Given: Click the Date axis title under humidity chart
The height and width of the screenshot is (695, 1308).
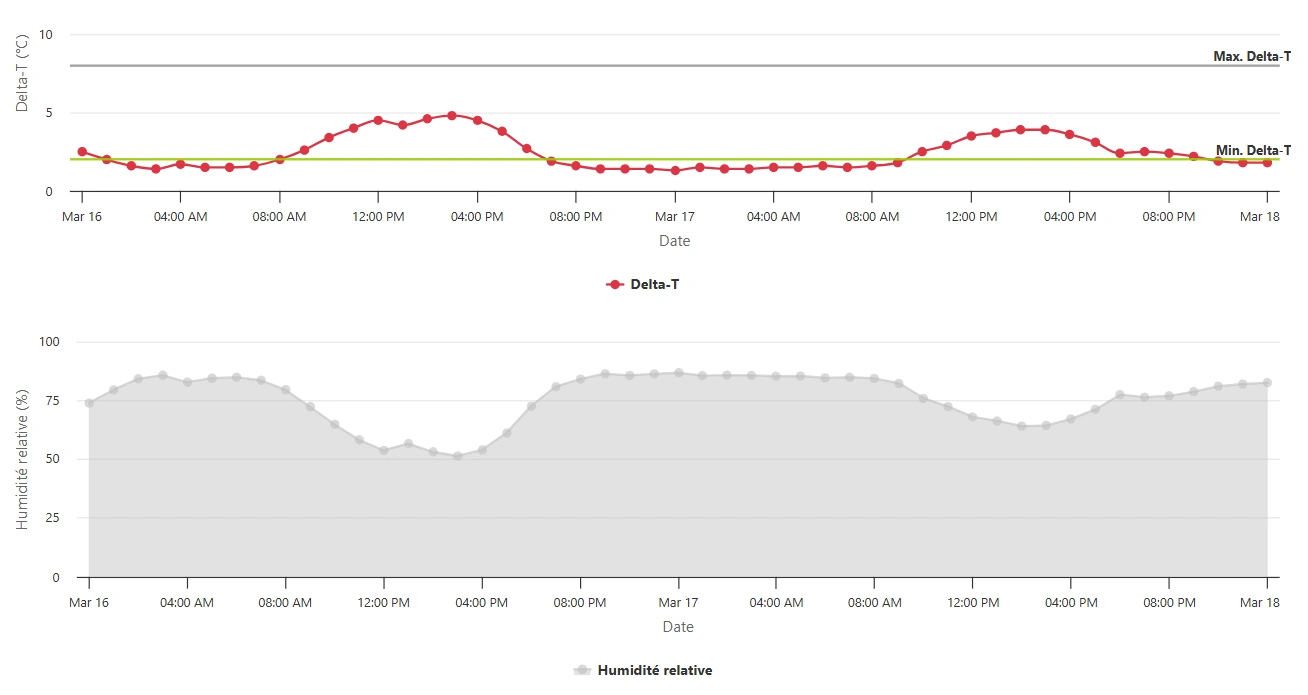Looking at the screenshot, I should pyautogui.click(x=678, y=627).
